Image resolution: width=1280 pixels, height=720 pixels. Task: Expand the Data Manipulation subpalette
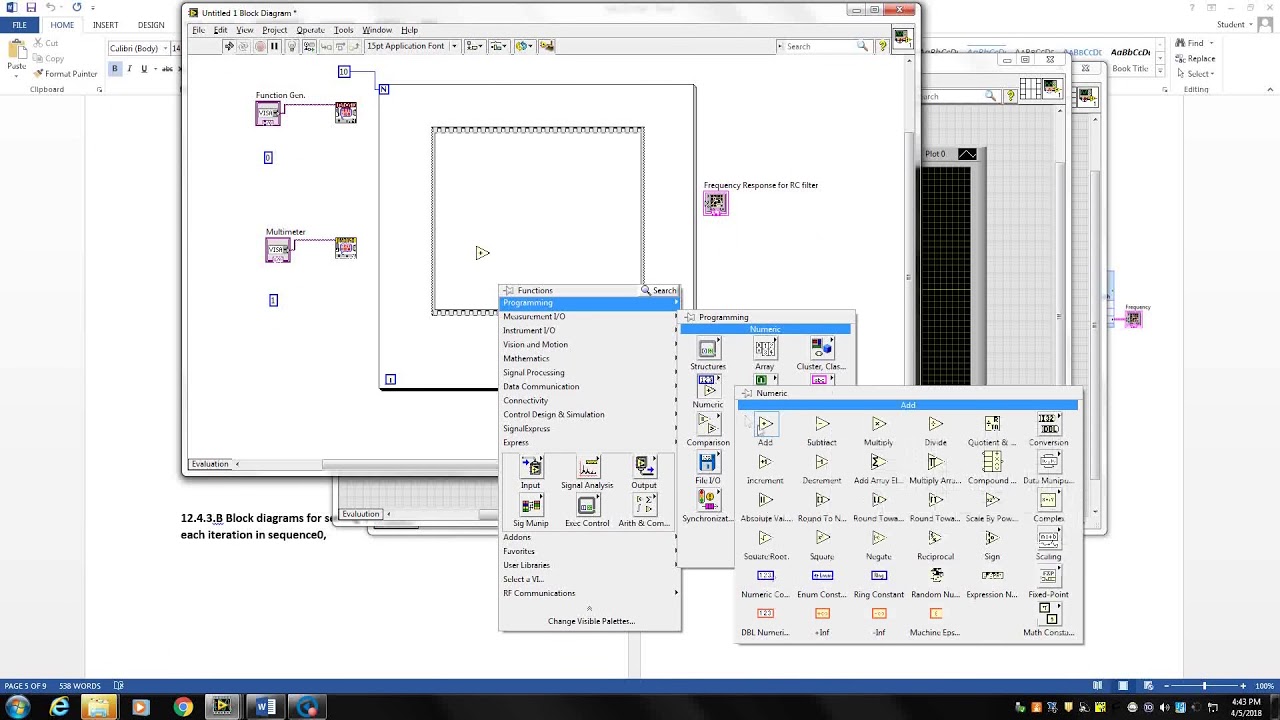[1048, 462]
